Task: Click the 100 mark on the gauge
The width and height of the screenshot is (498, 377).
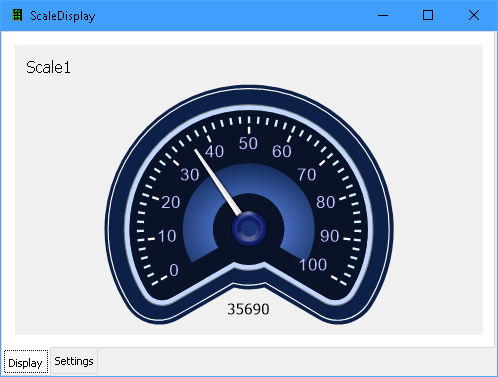Action: [x=313, y=265]
